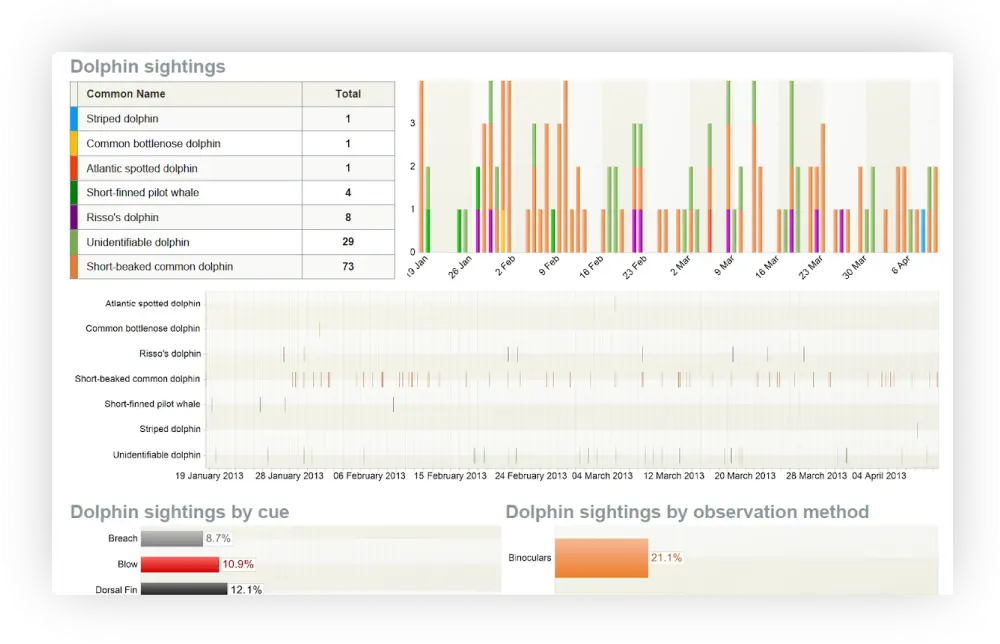This screenshot has width=1000, height=644.
Task: Click the 6 Apr bar chart axis label
Action: coord(901,265)
